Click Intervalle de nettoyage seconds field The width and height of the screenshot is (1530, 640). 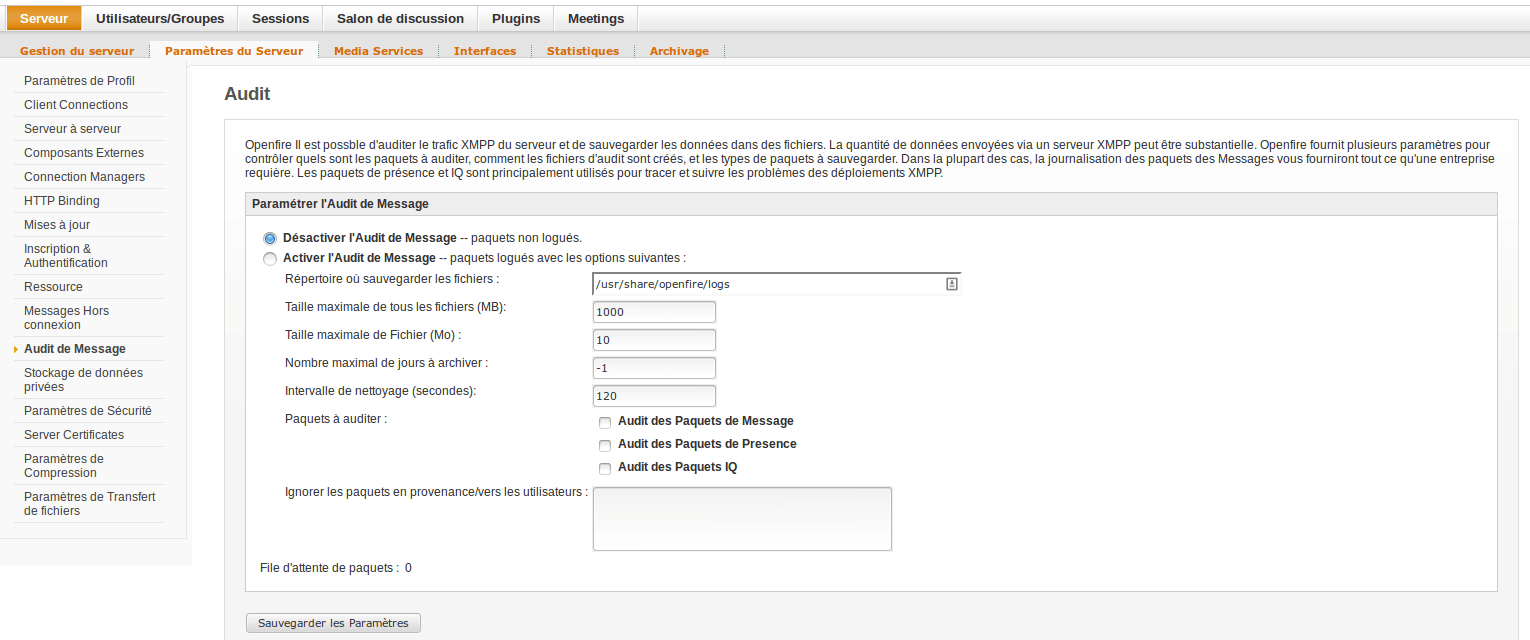point(654,396)
